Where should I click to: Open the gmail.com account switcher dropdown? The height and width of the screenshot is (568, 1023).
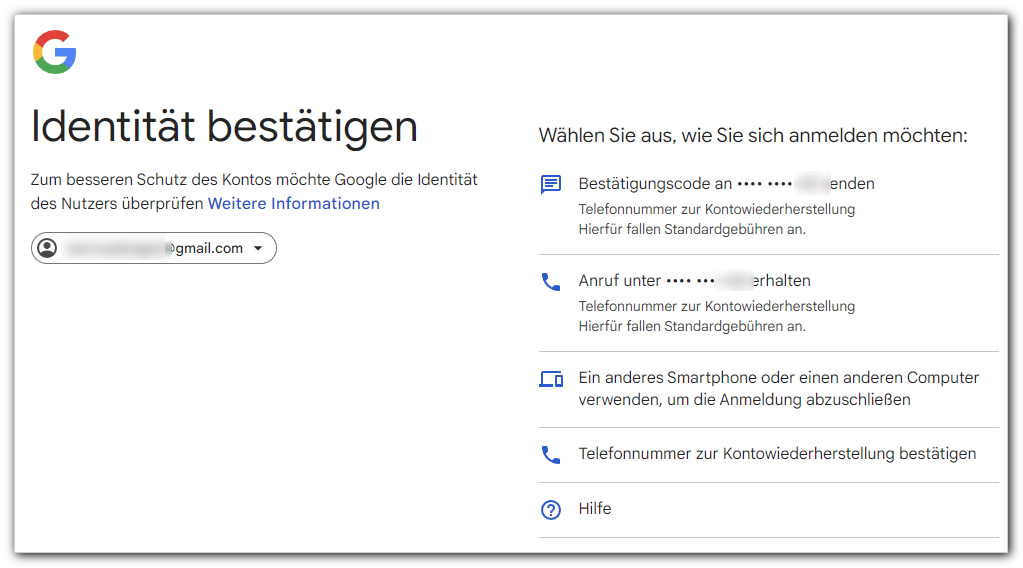click(x=154, y=248)
